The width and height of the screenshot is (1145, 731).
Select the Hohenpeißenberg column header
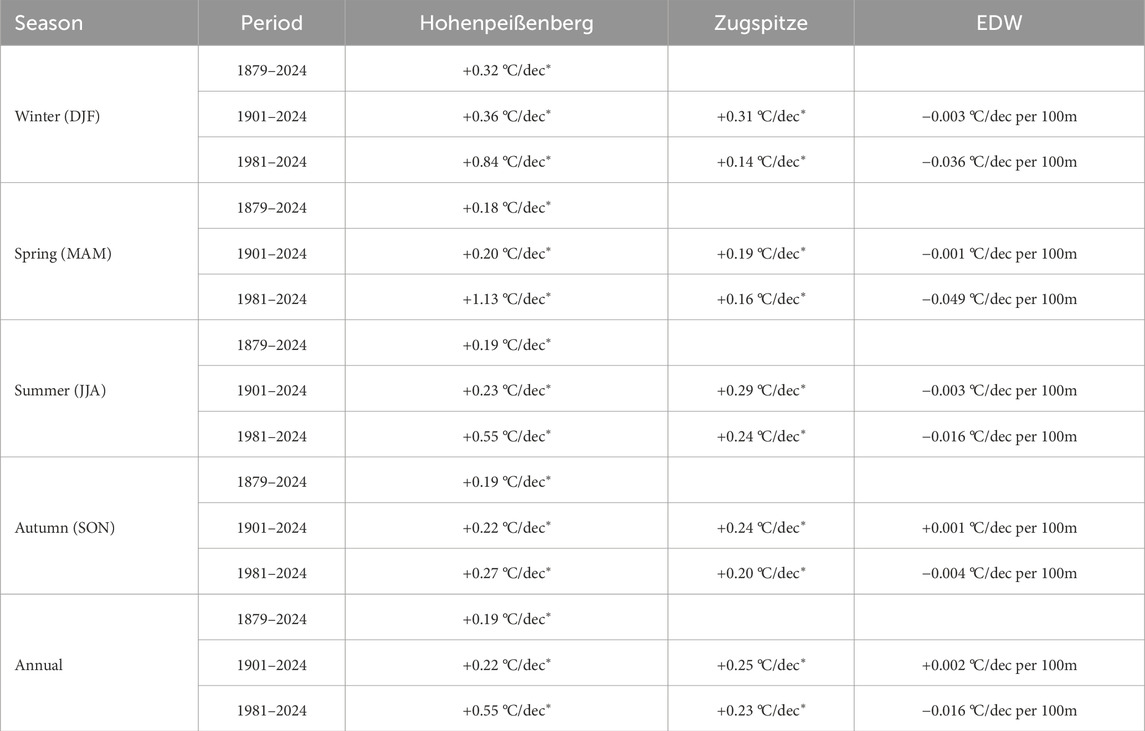tap(506, 23)
